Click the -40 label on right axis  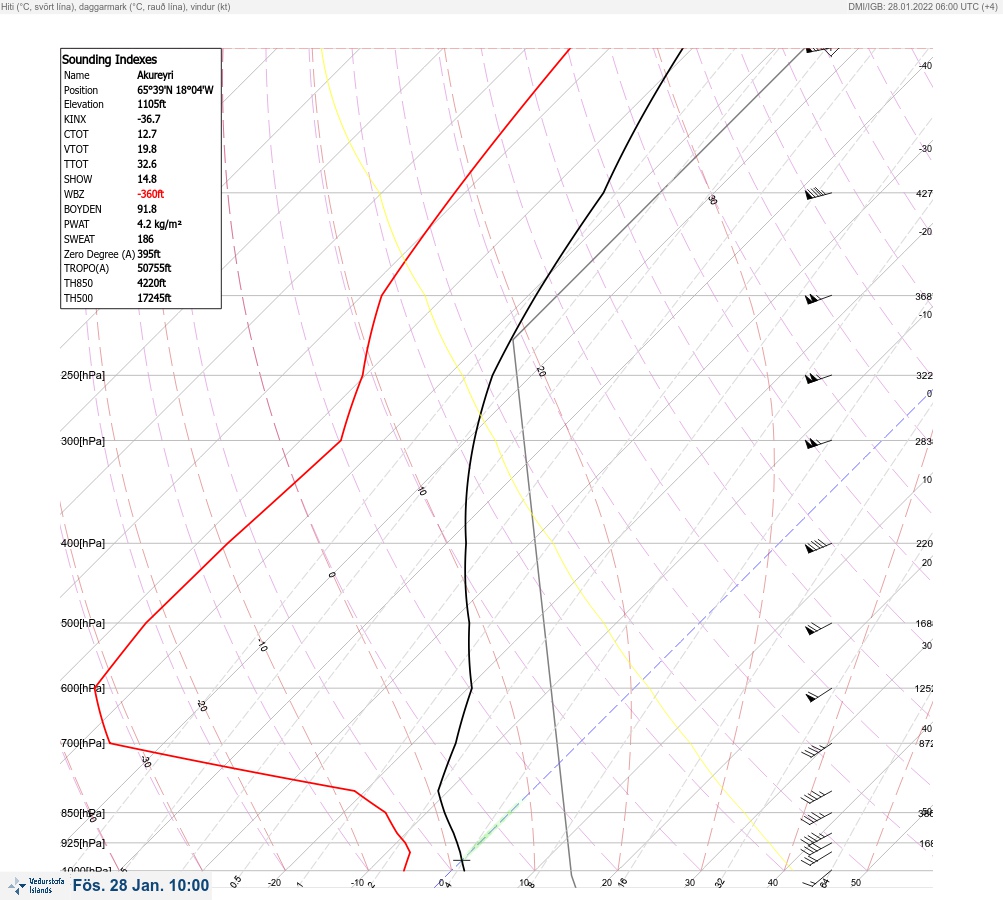pos(925,66)
